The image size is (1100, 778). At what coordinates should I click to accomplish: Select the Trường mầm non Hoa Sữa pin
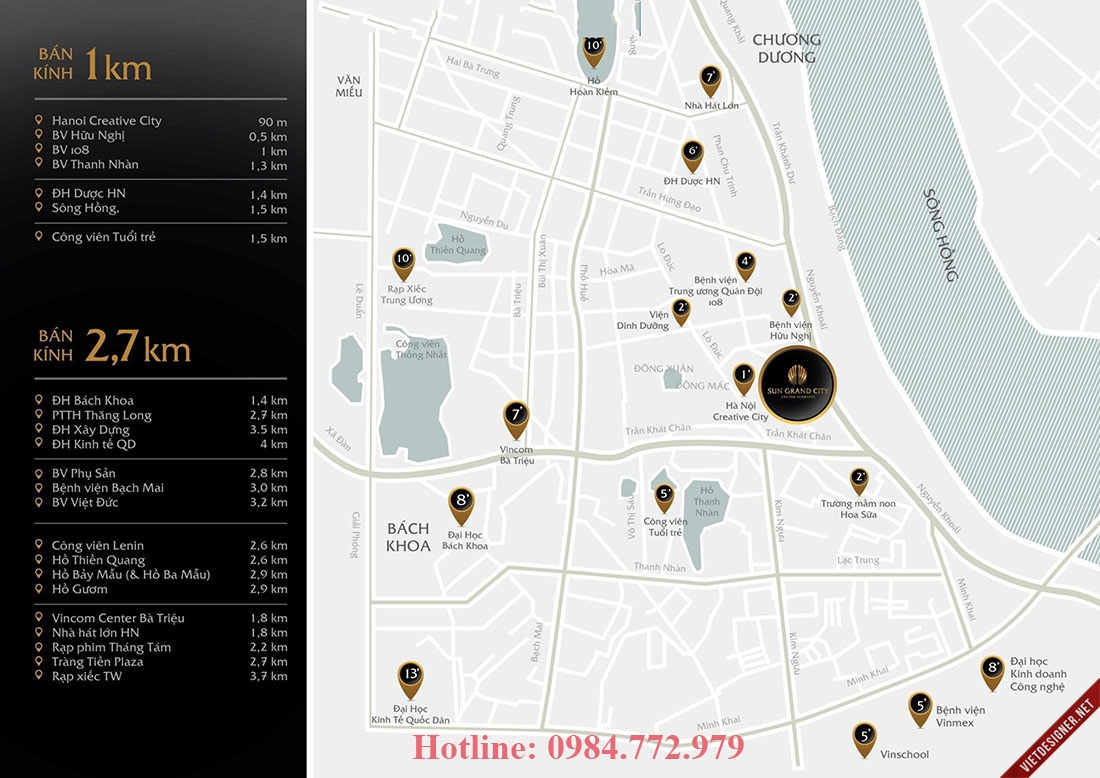(859, 481)
